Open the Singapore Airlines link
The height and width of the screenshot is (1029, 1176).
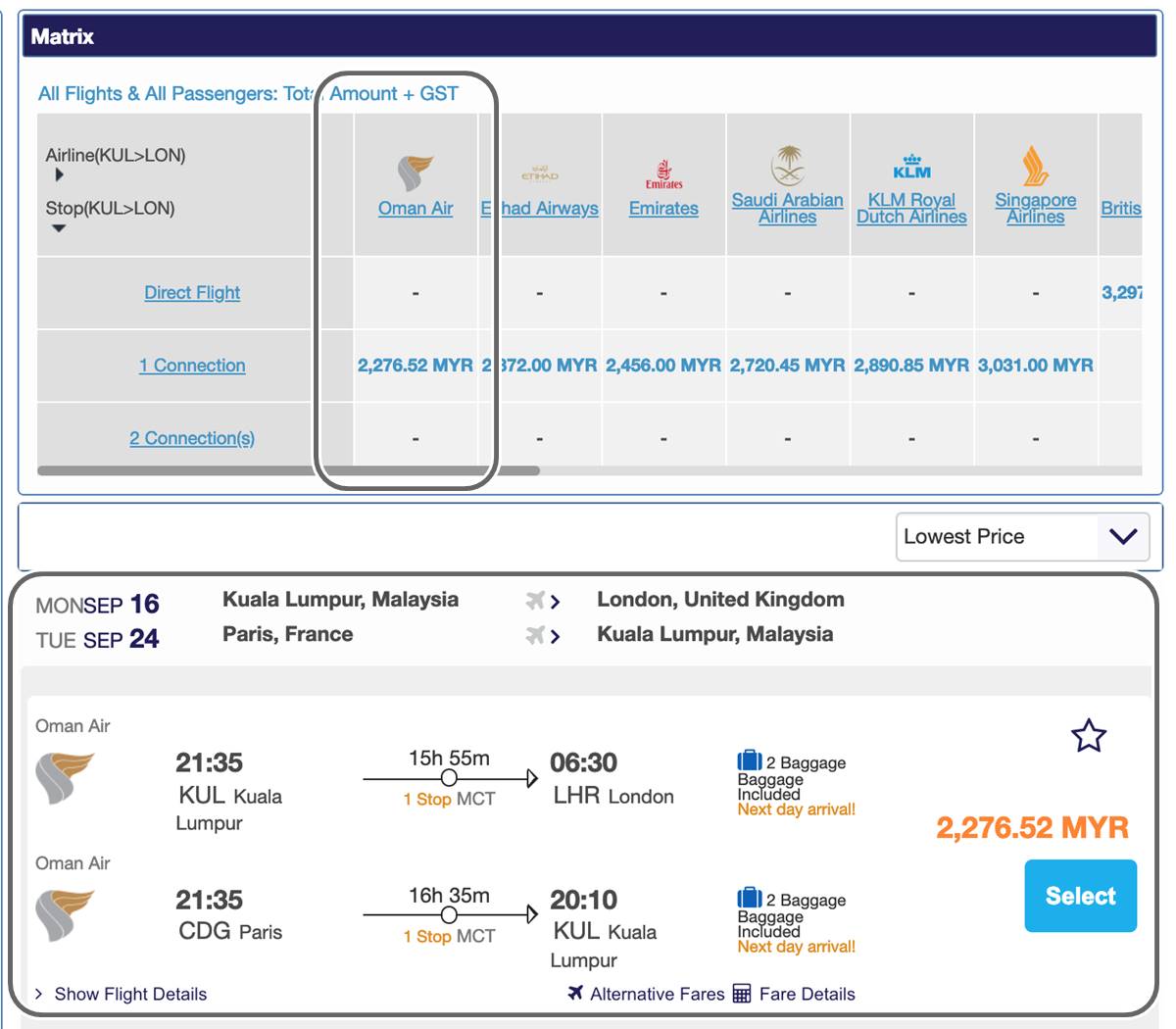(1036, 209)
